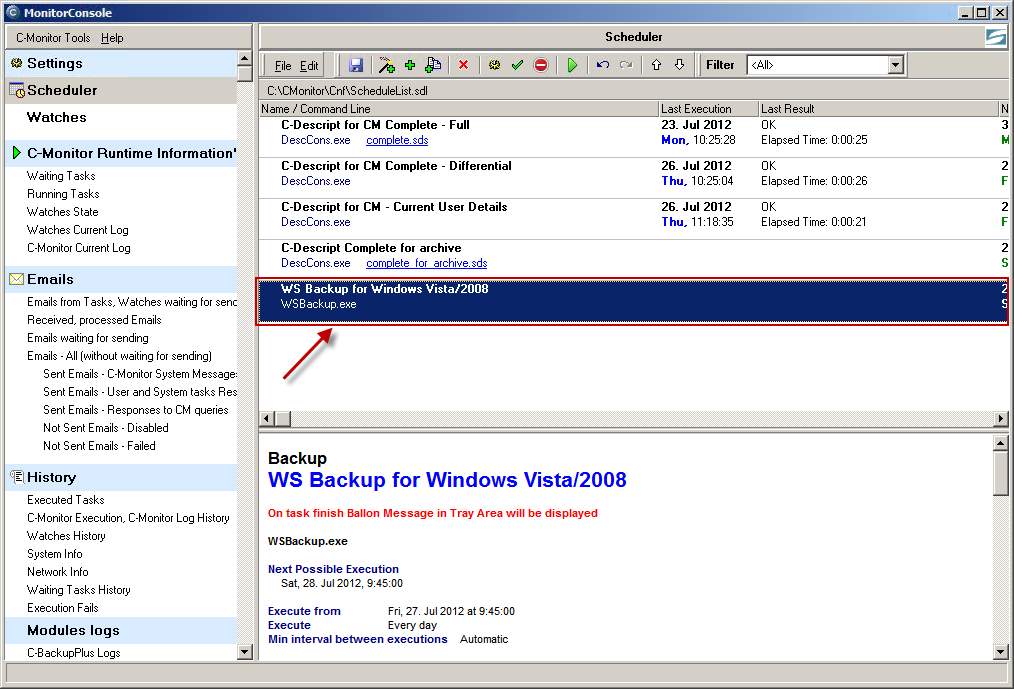Open Received, processed Emails

coord(94,320)
